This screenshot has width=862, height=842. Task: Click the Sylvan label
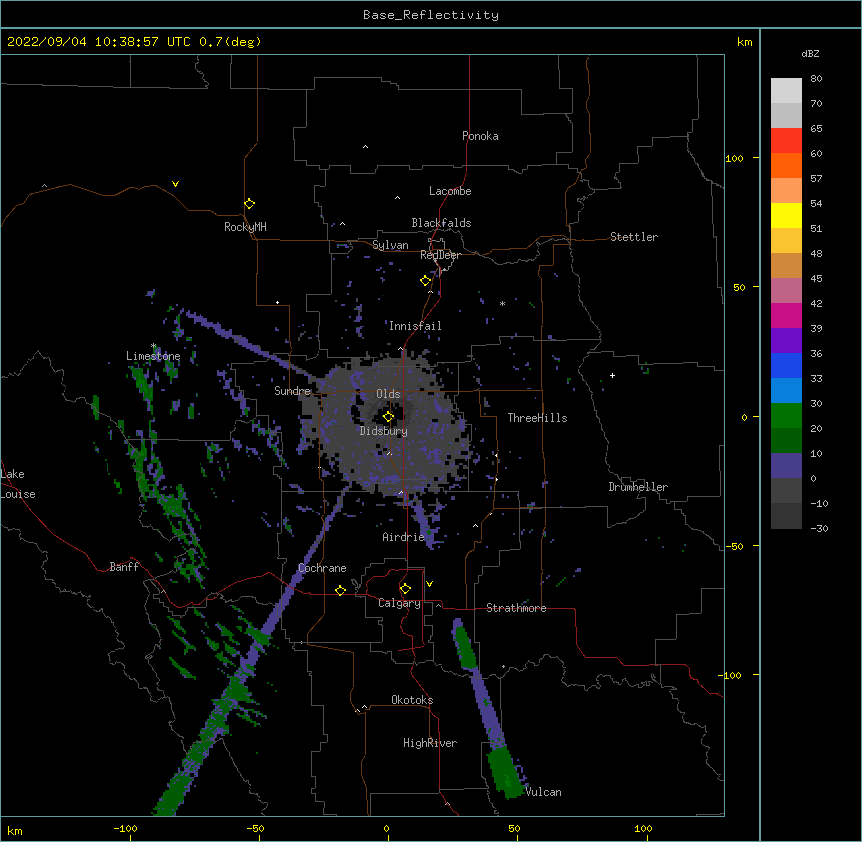coord(390,245)
